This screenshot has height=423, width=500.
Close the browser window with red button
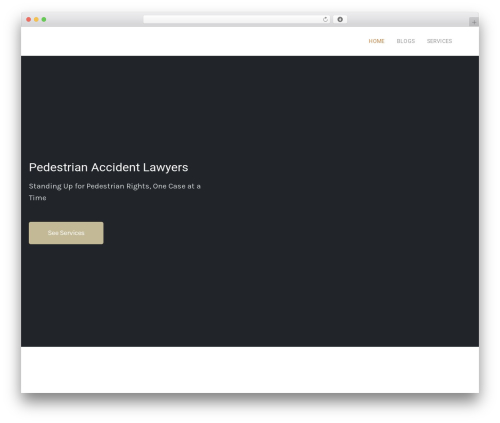pyautogui.click(x=29, y=20)
